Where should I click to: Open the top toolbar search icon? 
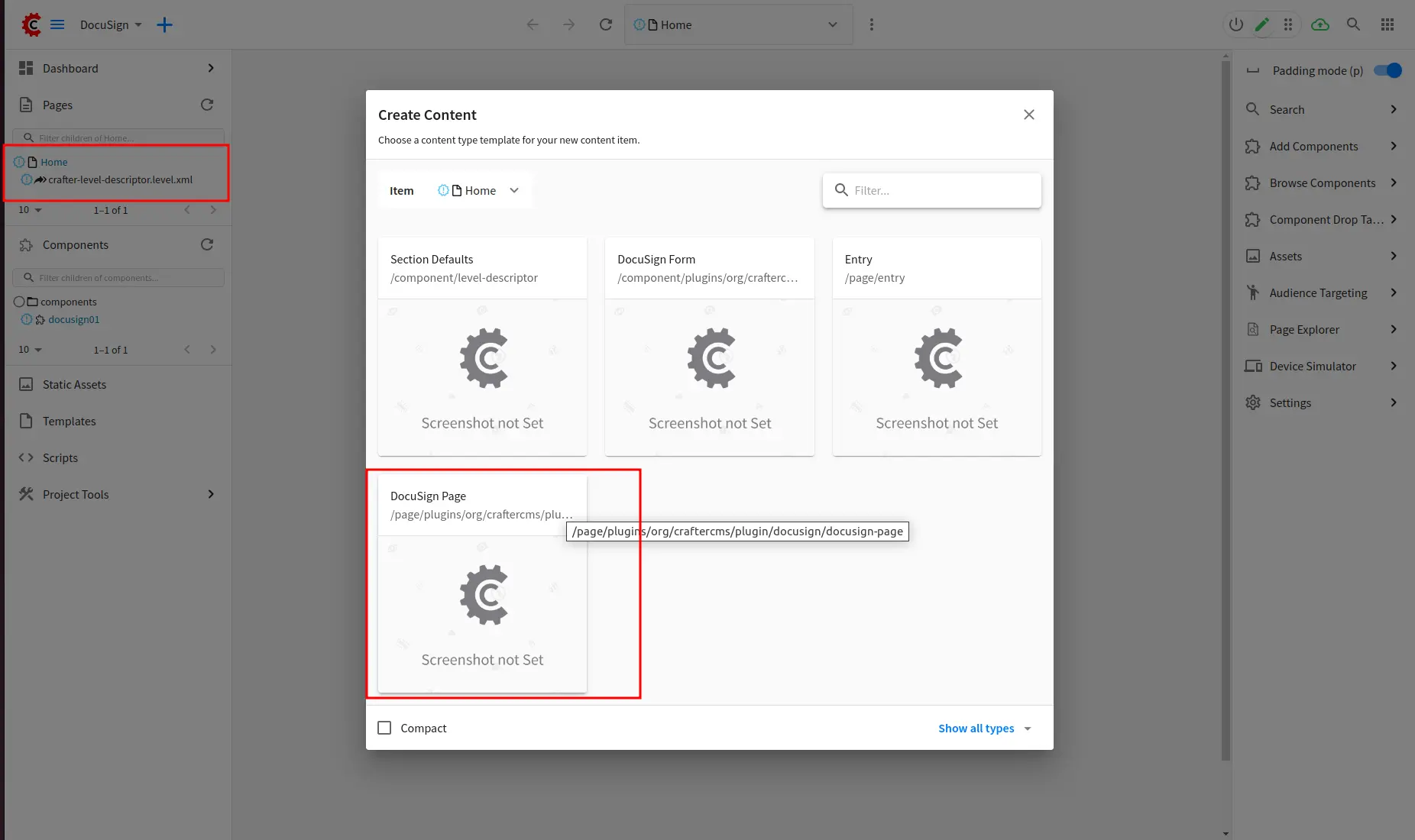[1353, 24]
